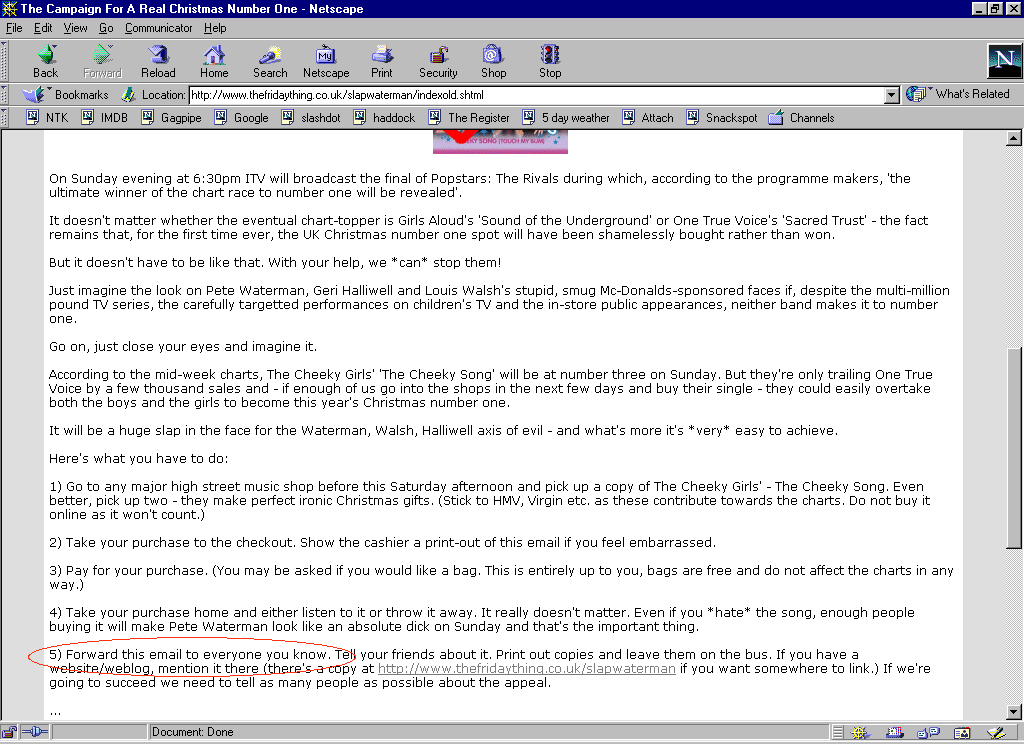This screenshot has width=1024, height=744.
Task: Collapse the Navigation toolbar using its grip
Action: (4, 61)
